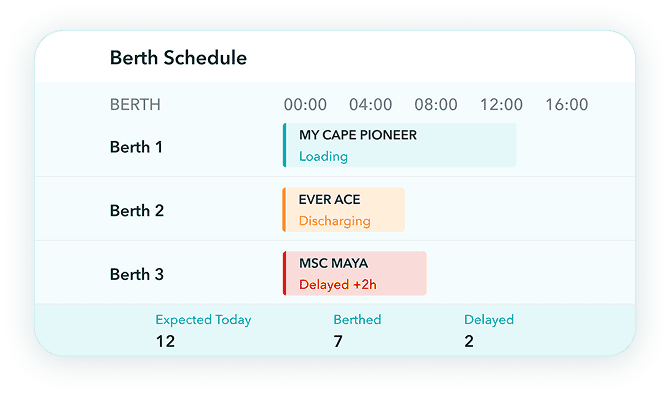Click the Delayed +2h status text
The image size is (671, 395).
[338, 285]
